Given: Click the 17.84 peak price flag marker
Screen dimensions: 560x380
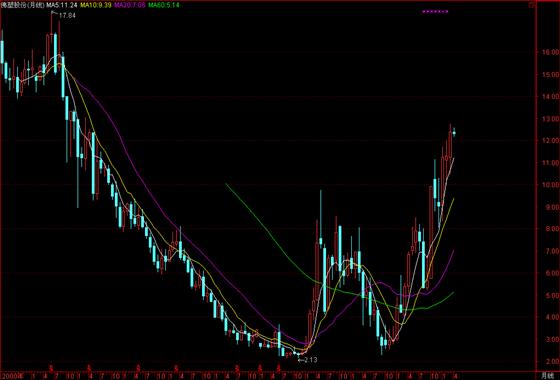Looking at the screenshot, I should [64, 15].
